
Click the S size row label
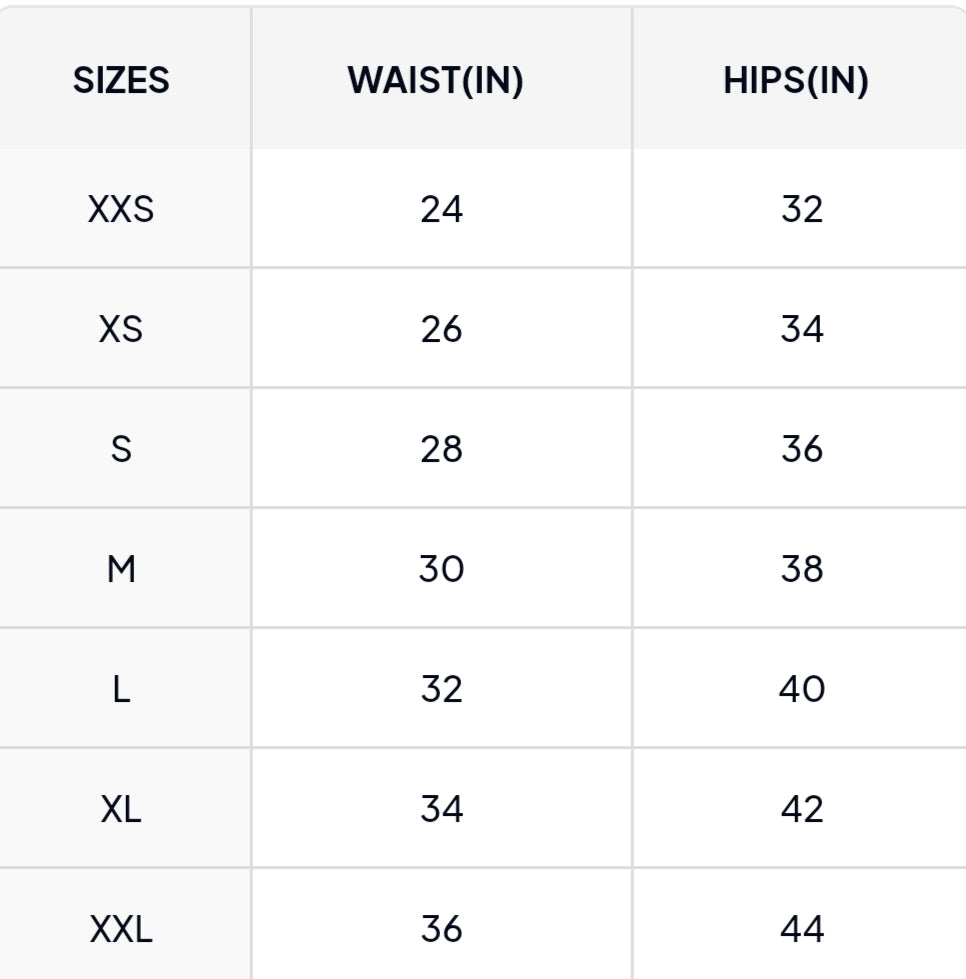pyautogui.click(x=121, y=449)
